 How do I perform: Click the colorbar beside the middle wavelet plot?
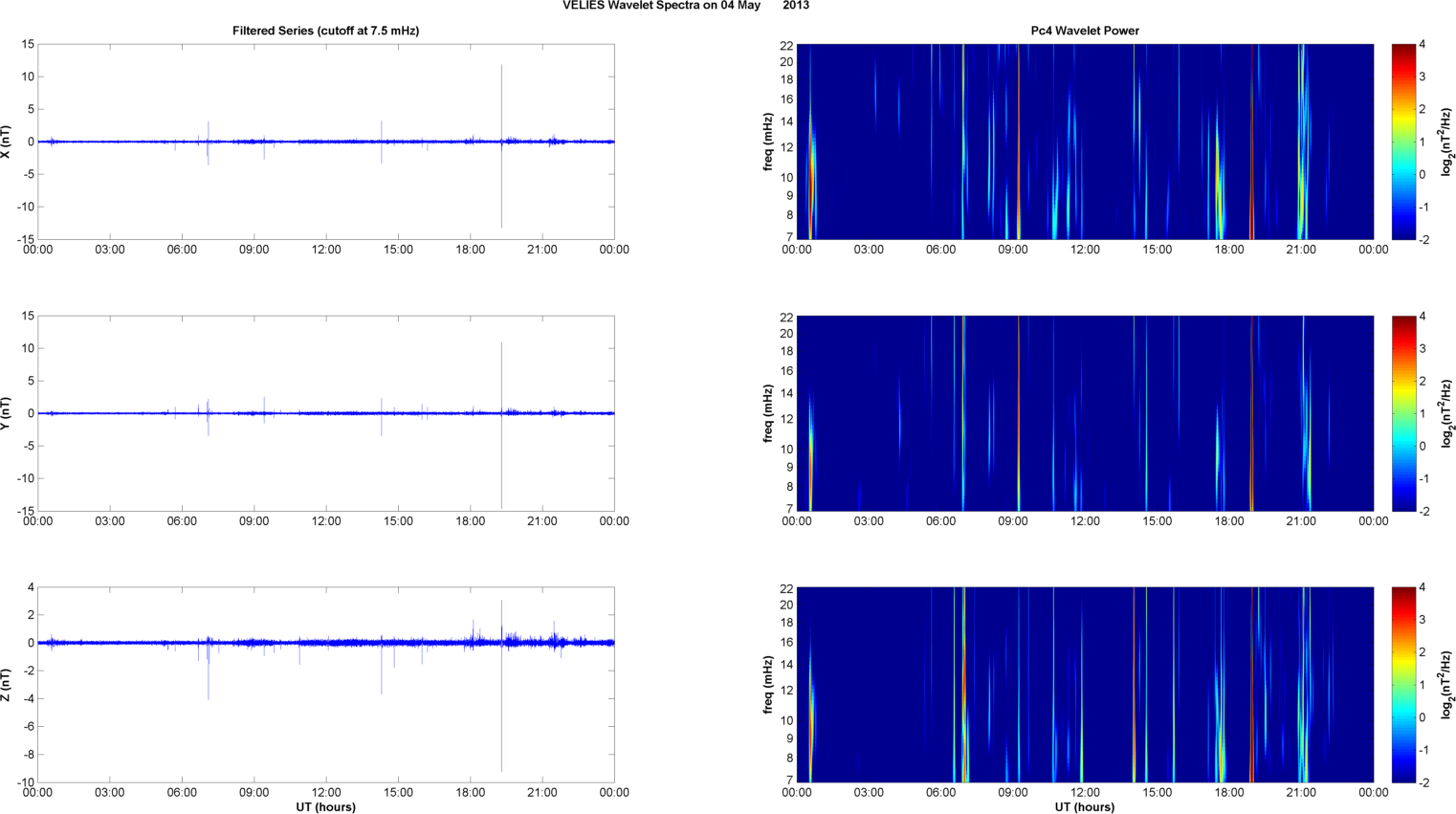(x=1402, y=413)
